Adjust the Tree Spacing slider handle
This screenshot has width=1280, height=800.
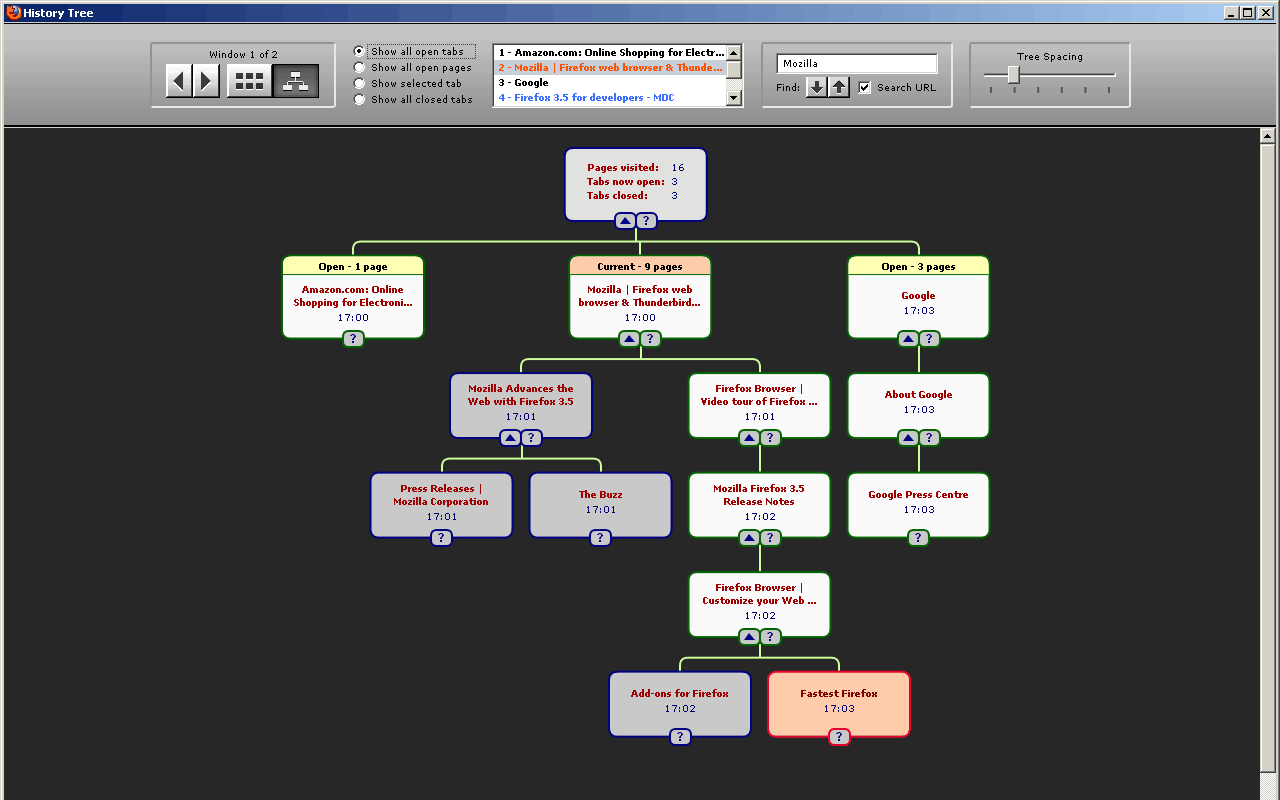click(x=1013, y=75)
